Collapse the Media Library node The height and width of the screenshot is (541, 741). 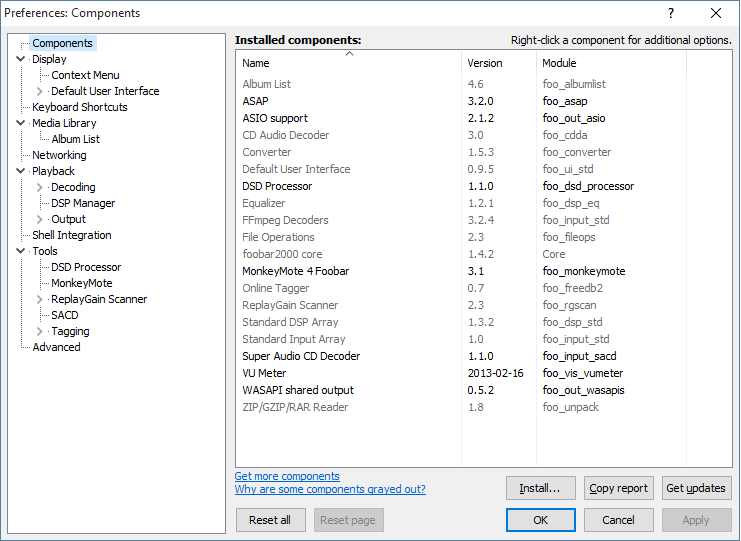point(20,123)
